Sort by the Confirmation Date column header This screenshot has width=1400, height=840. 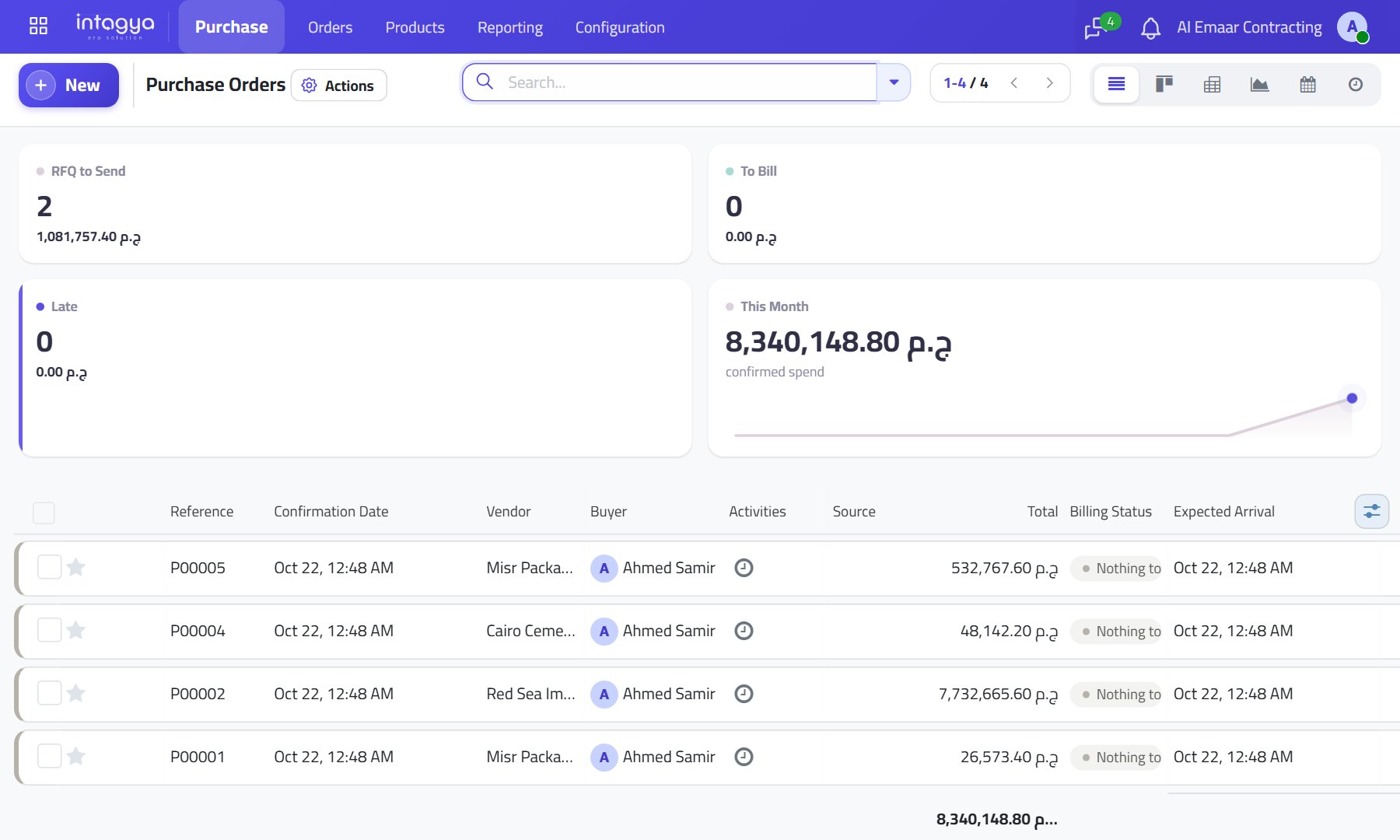(x=331, y=512)
